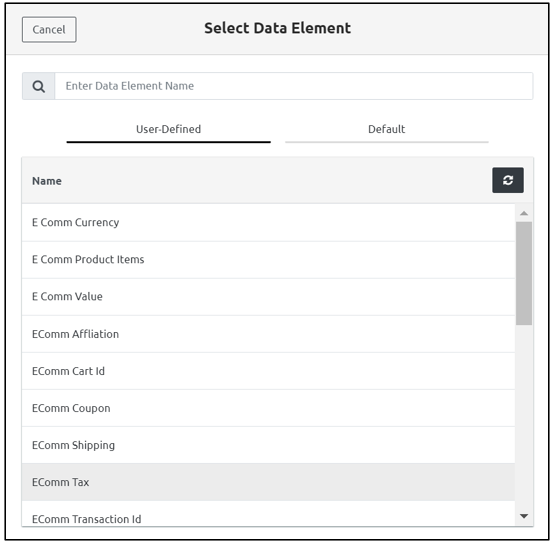Select the highlighted EComm Tax row
This screenshot has width=552, height=543.
pyautogui.click(x=268, y=482)
